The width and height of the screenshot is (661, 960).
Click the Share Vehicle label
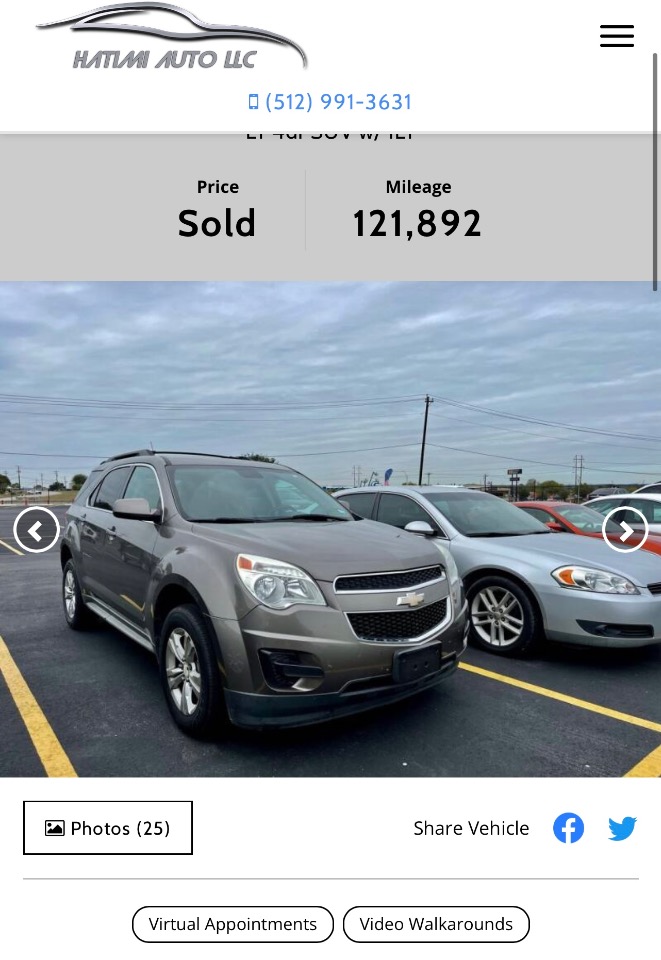coord(471,828)
